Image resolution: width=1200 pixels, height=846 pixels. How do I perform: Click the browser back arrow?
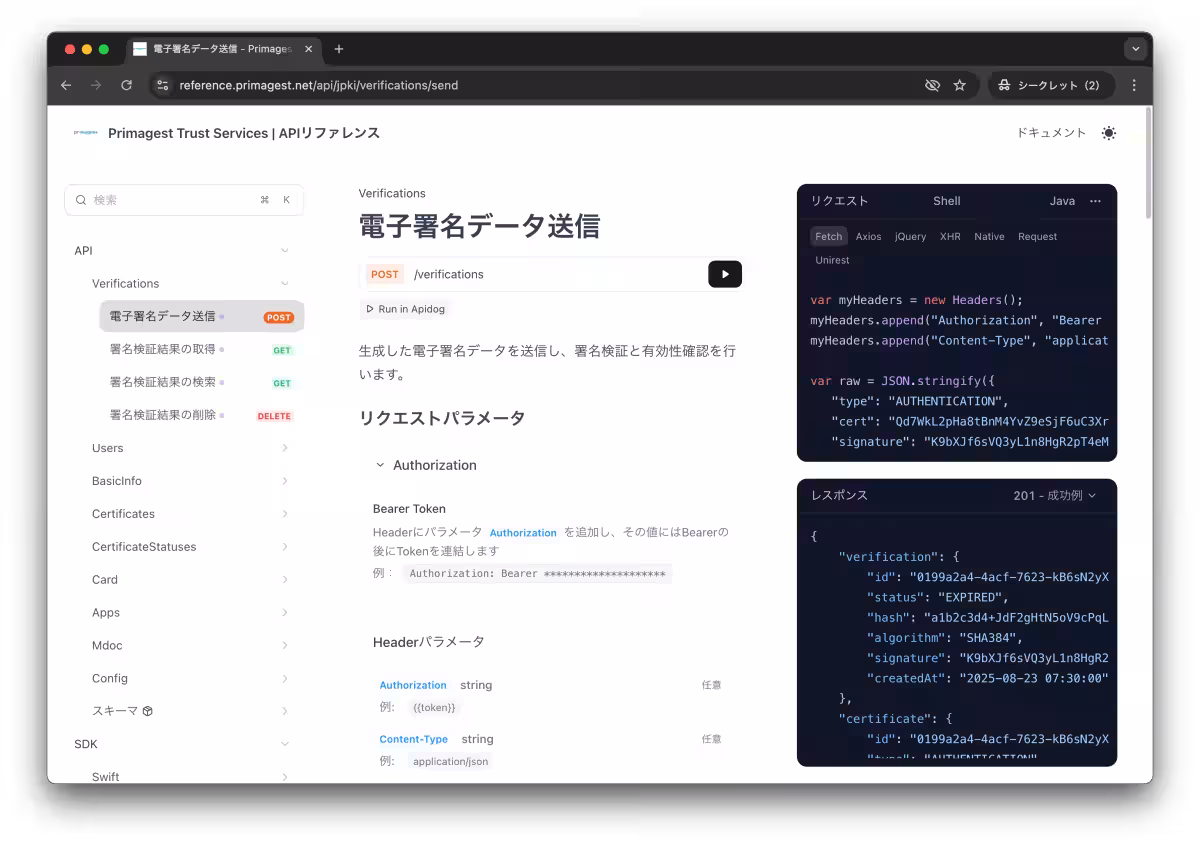tap(66, 85)
